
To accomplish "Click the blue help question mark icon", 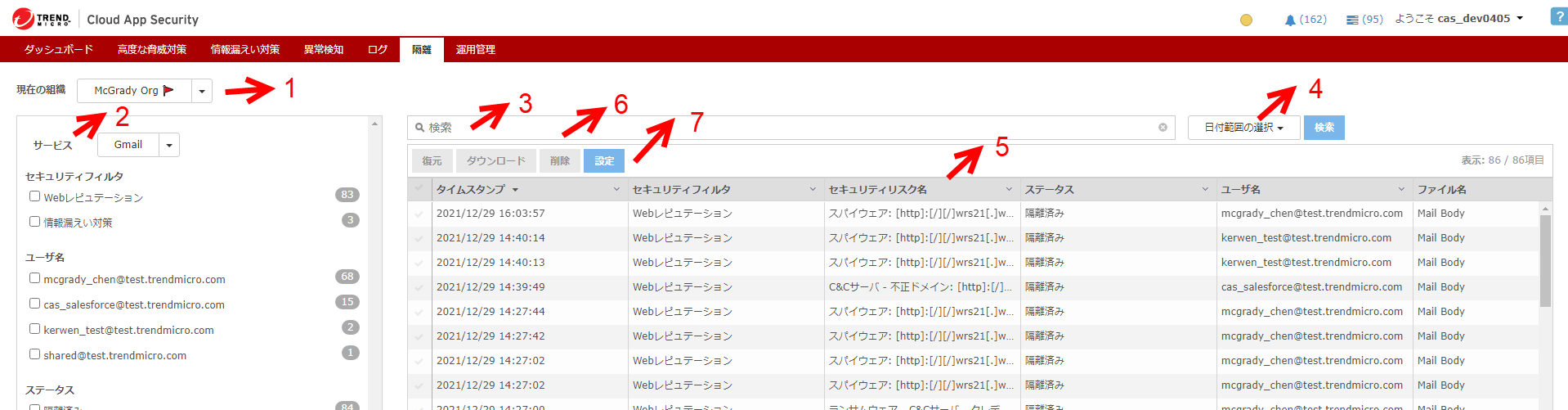I will [x=1558, y=16].
